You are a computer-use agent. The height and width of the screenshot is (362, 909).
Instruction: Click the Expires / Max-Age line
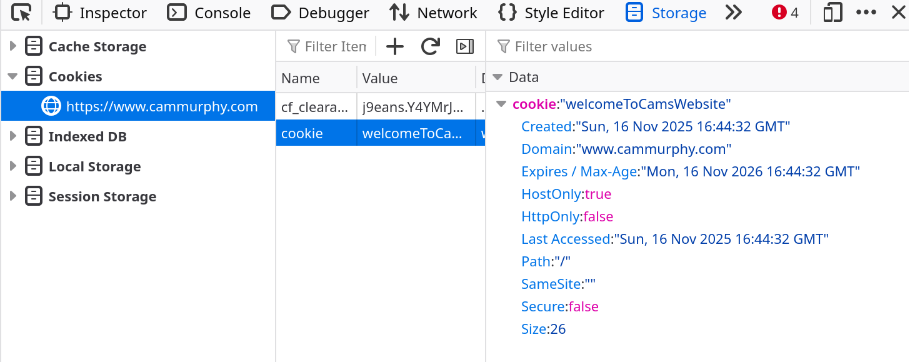click(690, 172)
